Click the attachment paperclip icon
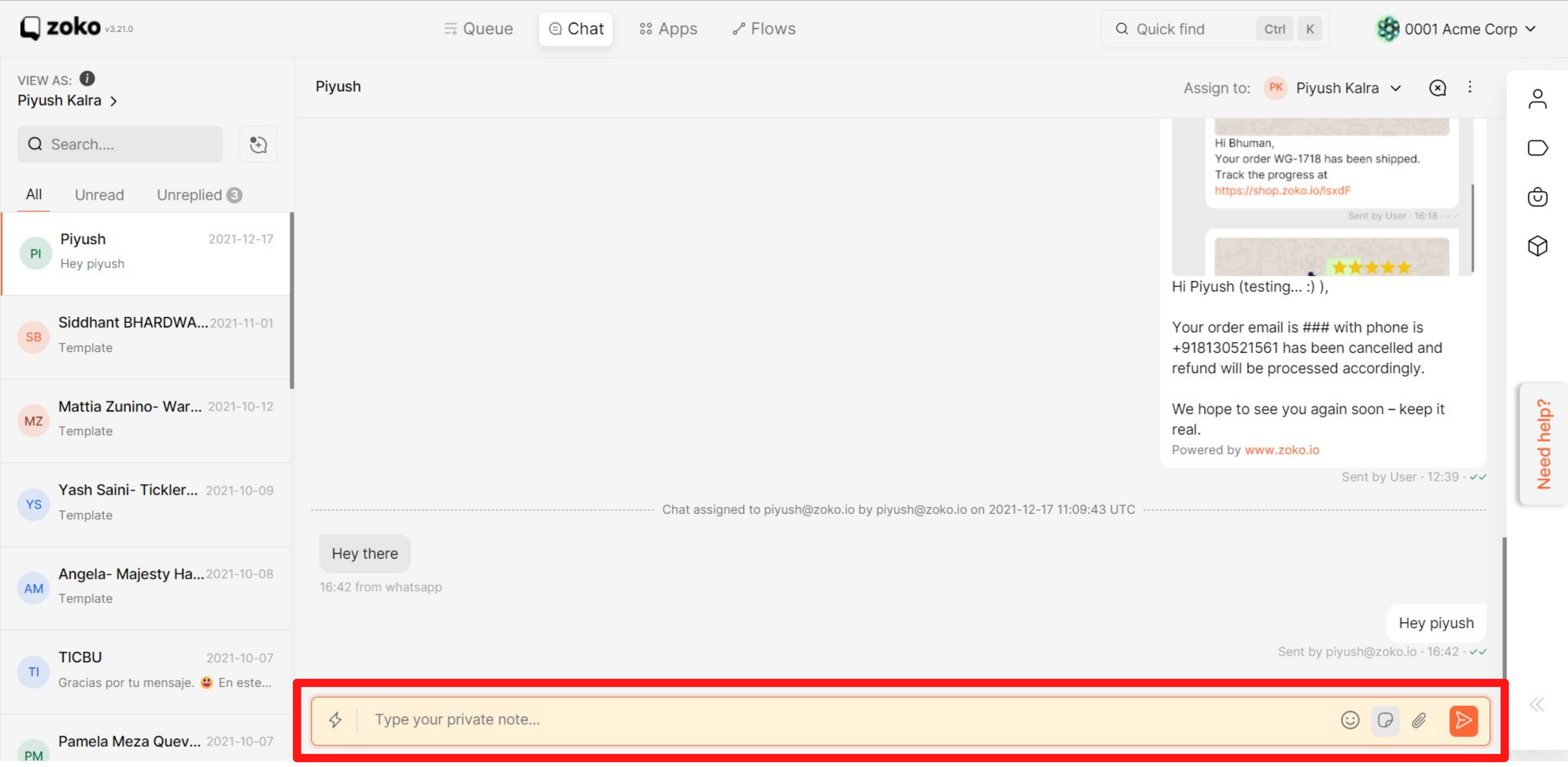 (1419, 721)
